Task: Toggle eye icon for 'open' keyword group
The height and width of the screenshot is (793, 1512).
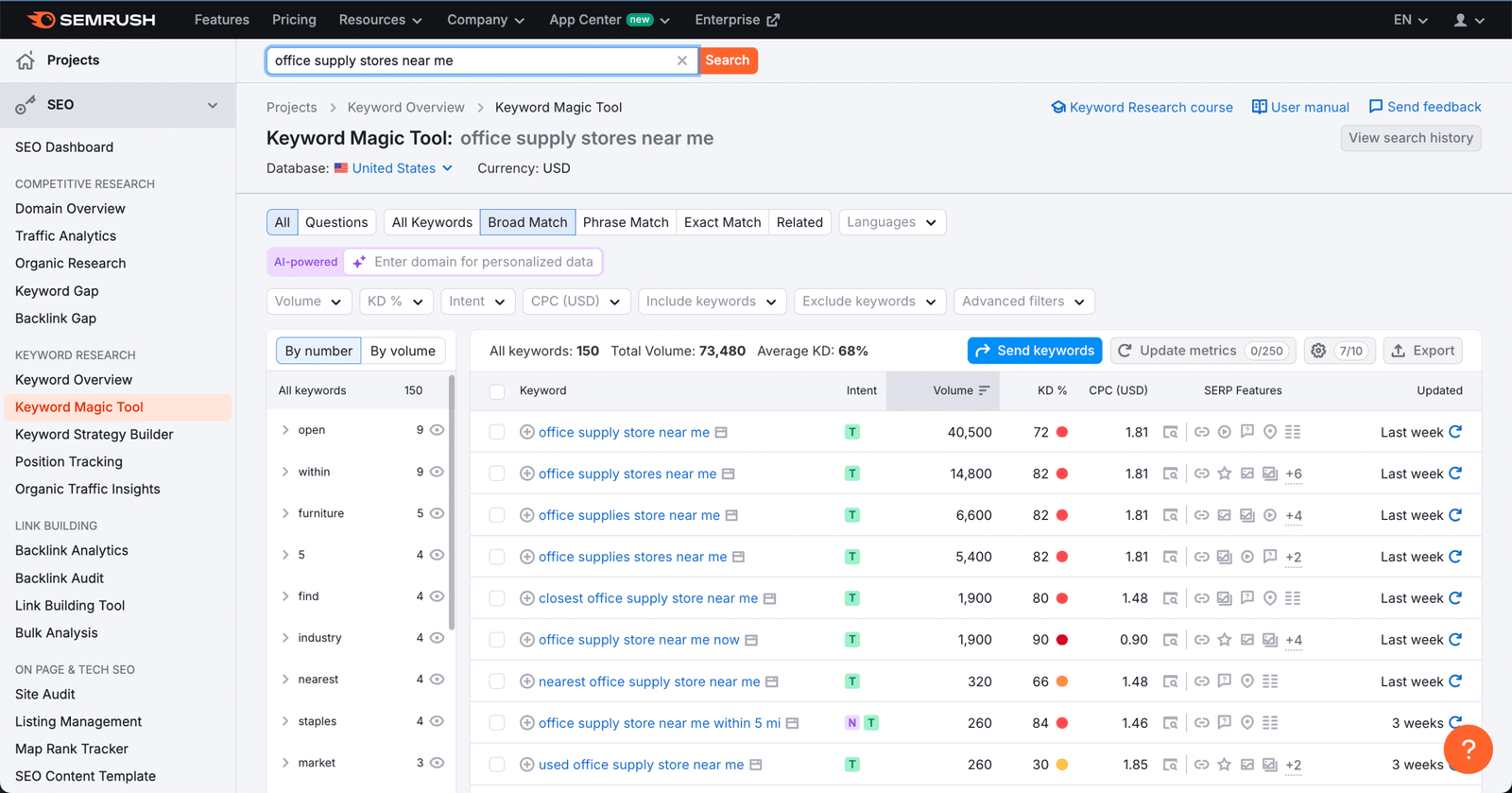Action: coord(437,430)
